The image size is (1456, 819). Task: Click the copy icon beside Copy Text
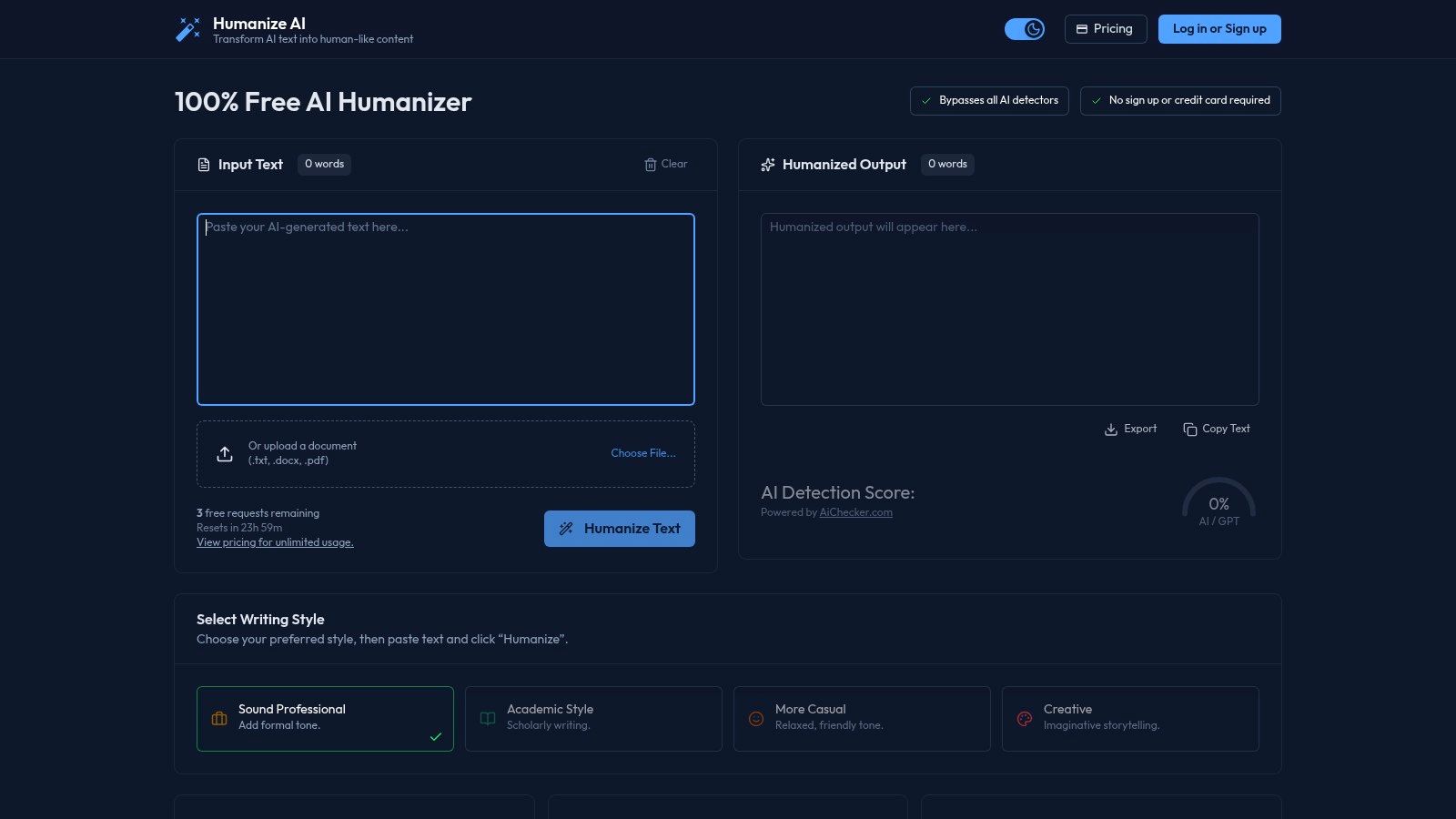point(1189,429)
